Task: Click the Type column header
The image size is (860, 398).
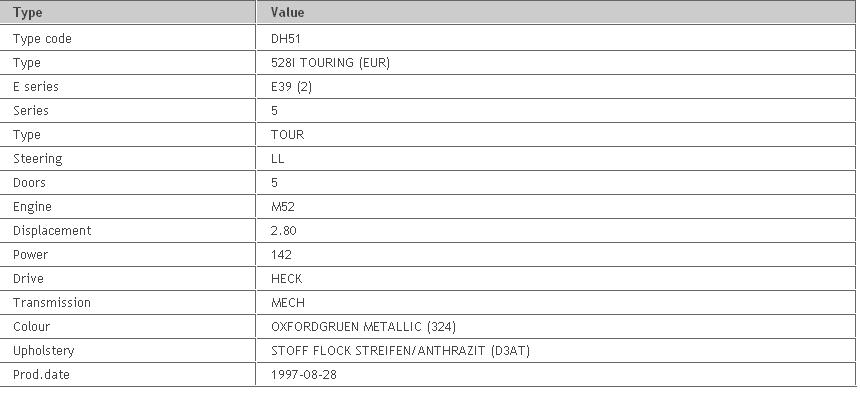Action: [x=27, y=13]
